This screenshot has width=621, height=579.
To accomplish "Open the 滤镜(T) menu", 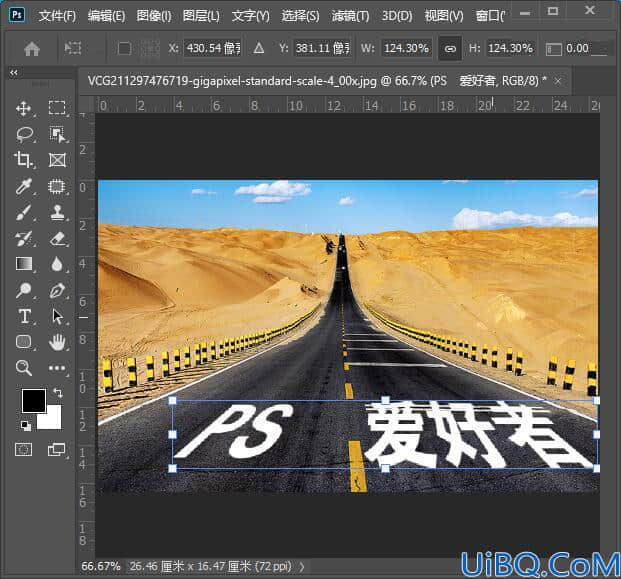I will tap(351, 16).
